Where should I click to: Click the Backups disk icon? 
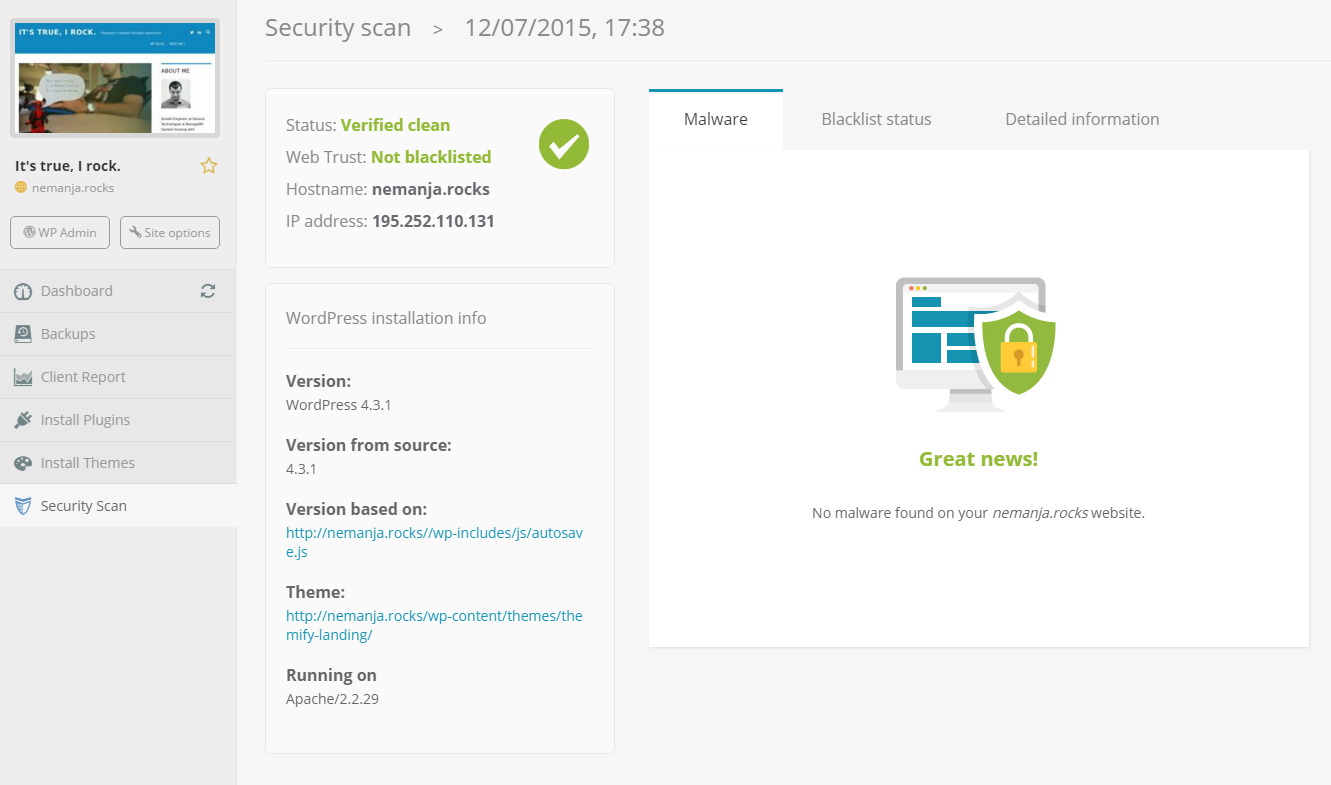23,334
